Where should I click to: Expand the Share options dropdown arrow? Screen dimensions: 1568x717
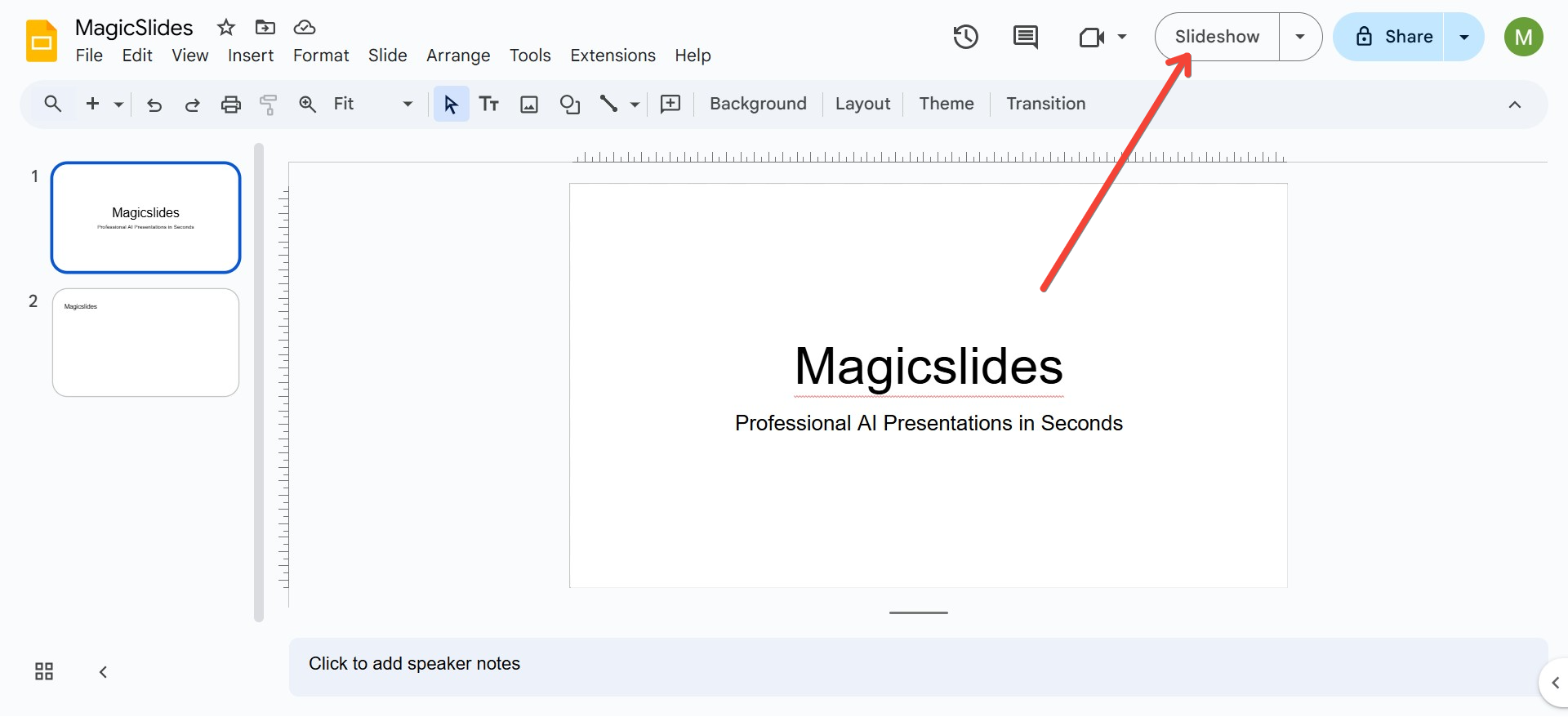coord(1463,37)
